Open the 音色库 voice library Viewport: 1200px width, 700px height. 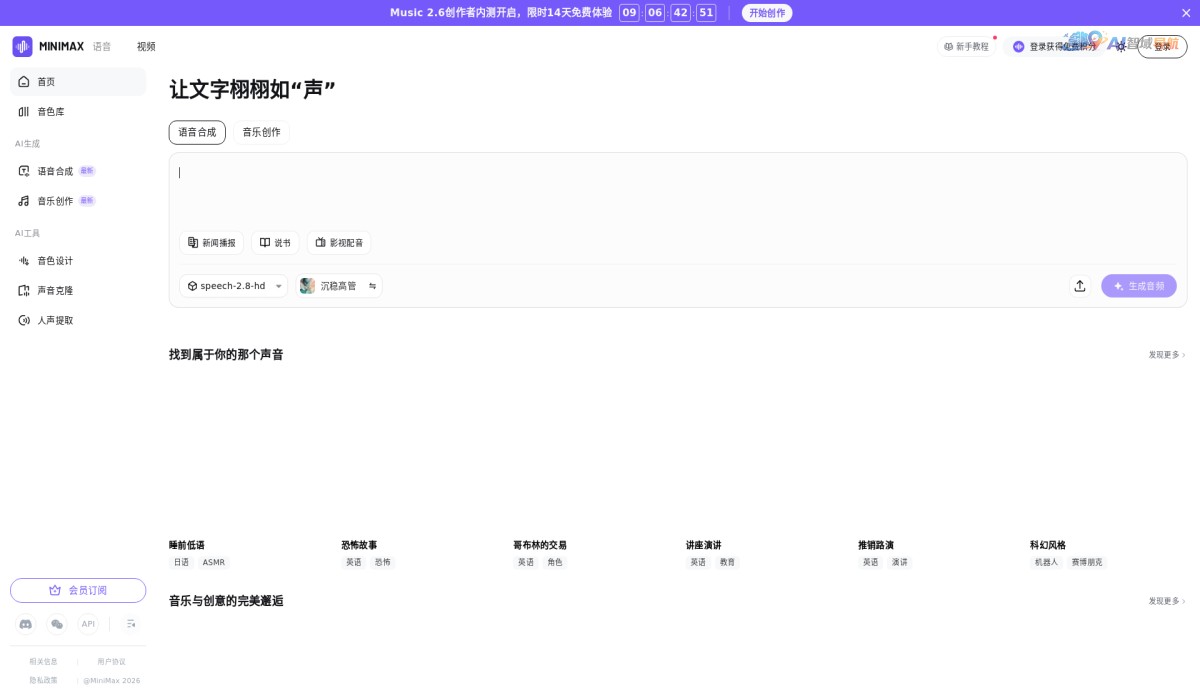coord(50,111)
